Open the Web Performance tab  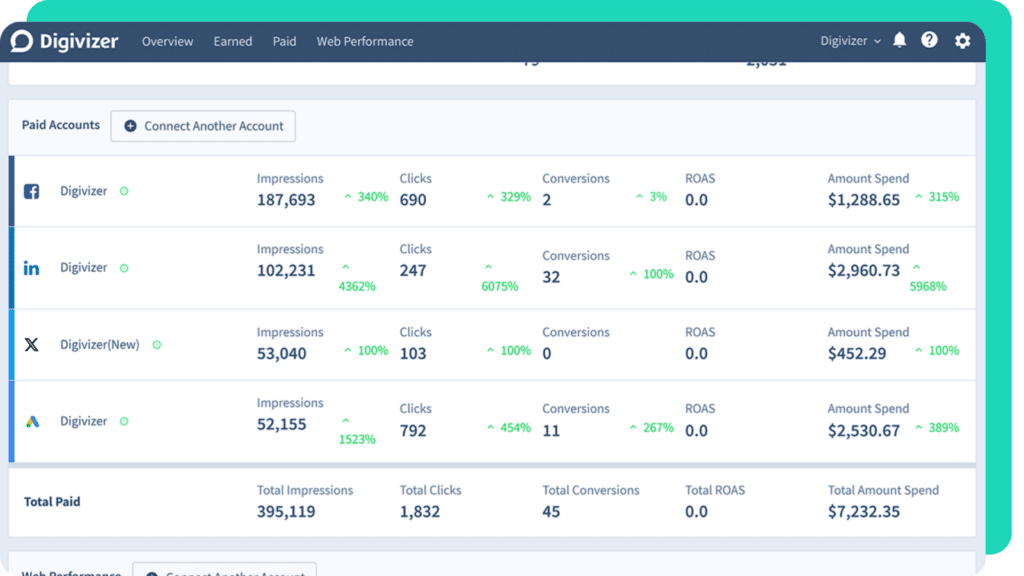(x=364, y=41)
